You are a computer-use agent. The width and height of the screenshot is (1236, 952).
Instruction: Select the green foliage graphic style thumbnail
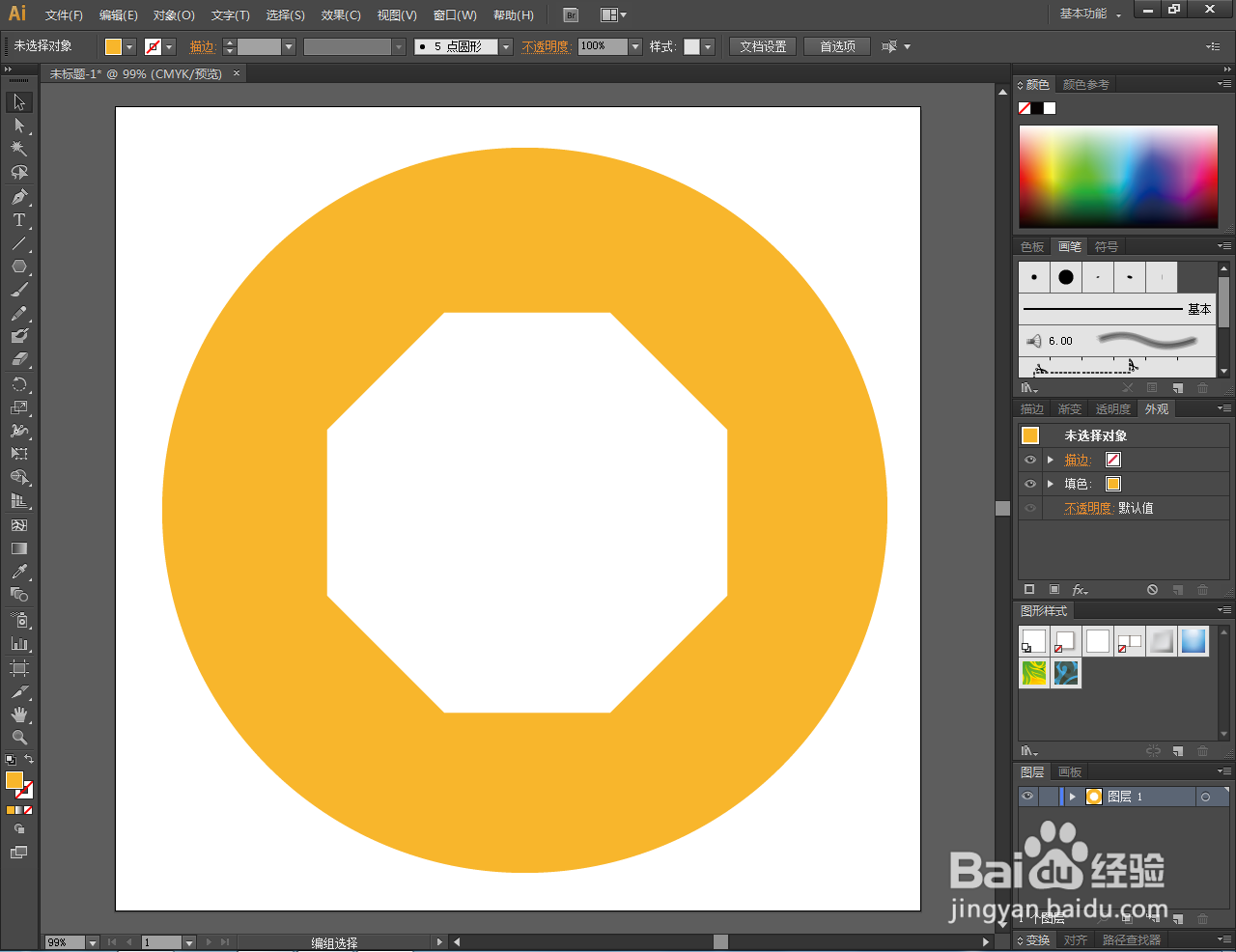click(1034, 673)
